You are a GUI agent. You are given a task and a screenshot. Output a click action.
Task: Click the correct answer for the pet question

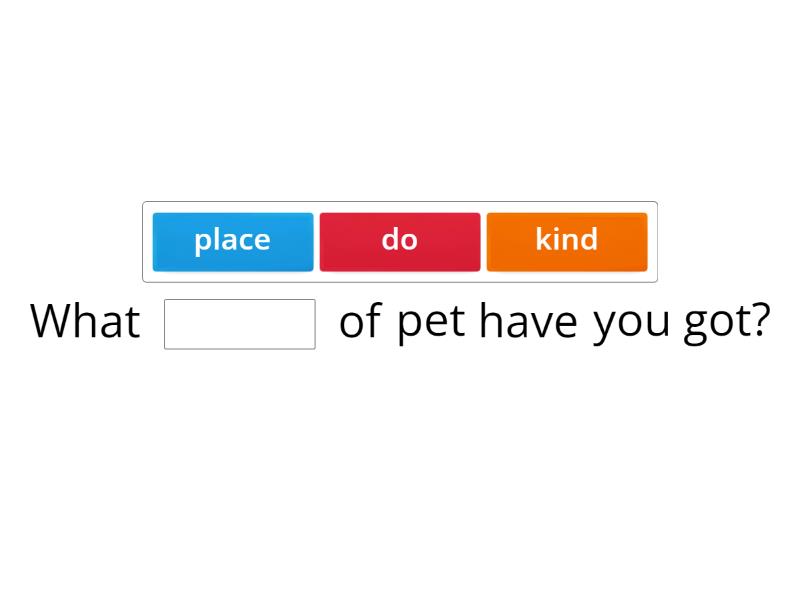567,240
